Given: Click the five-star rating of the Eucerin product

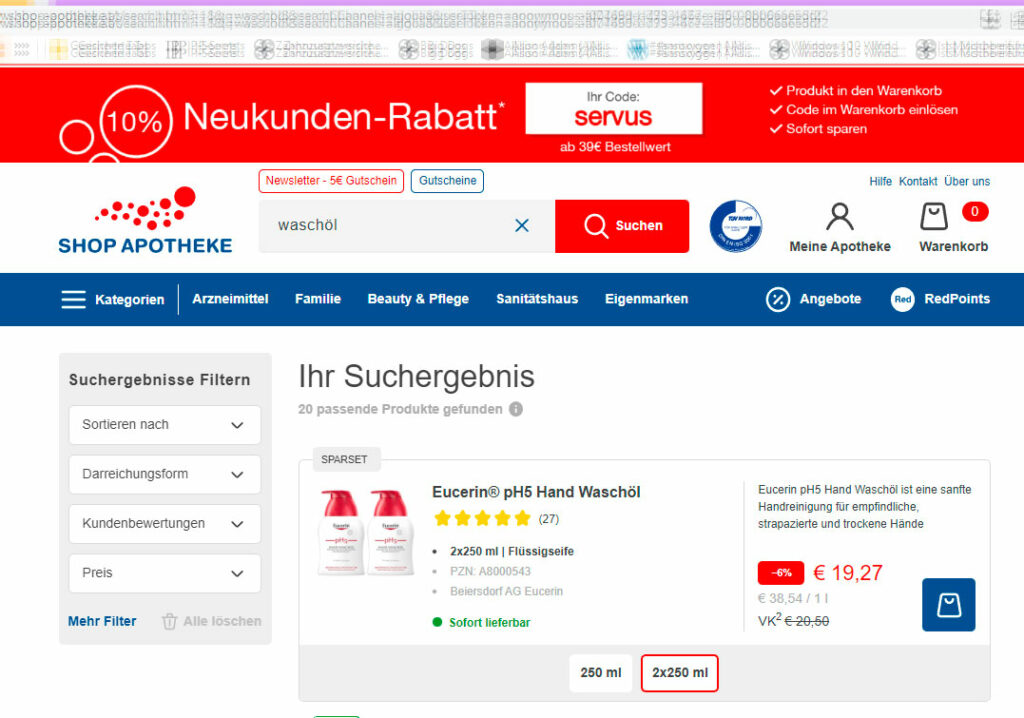Looking at the screenshot, I should click(x=482, y=519).
